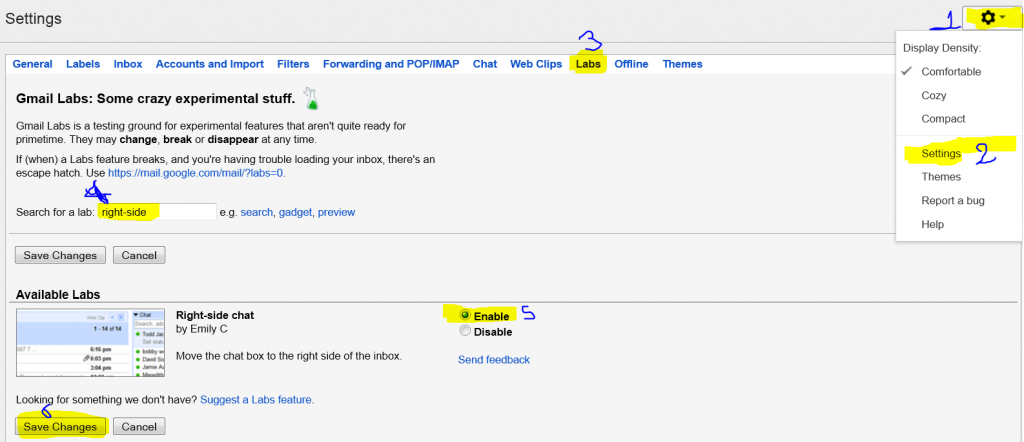
Task: Open the General tab
Action: pyautogui.click(x=33, y=64)
